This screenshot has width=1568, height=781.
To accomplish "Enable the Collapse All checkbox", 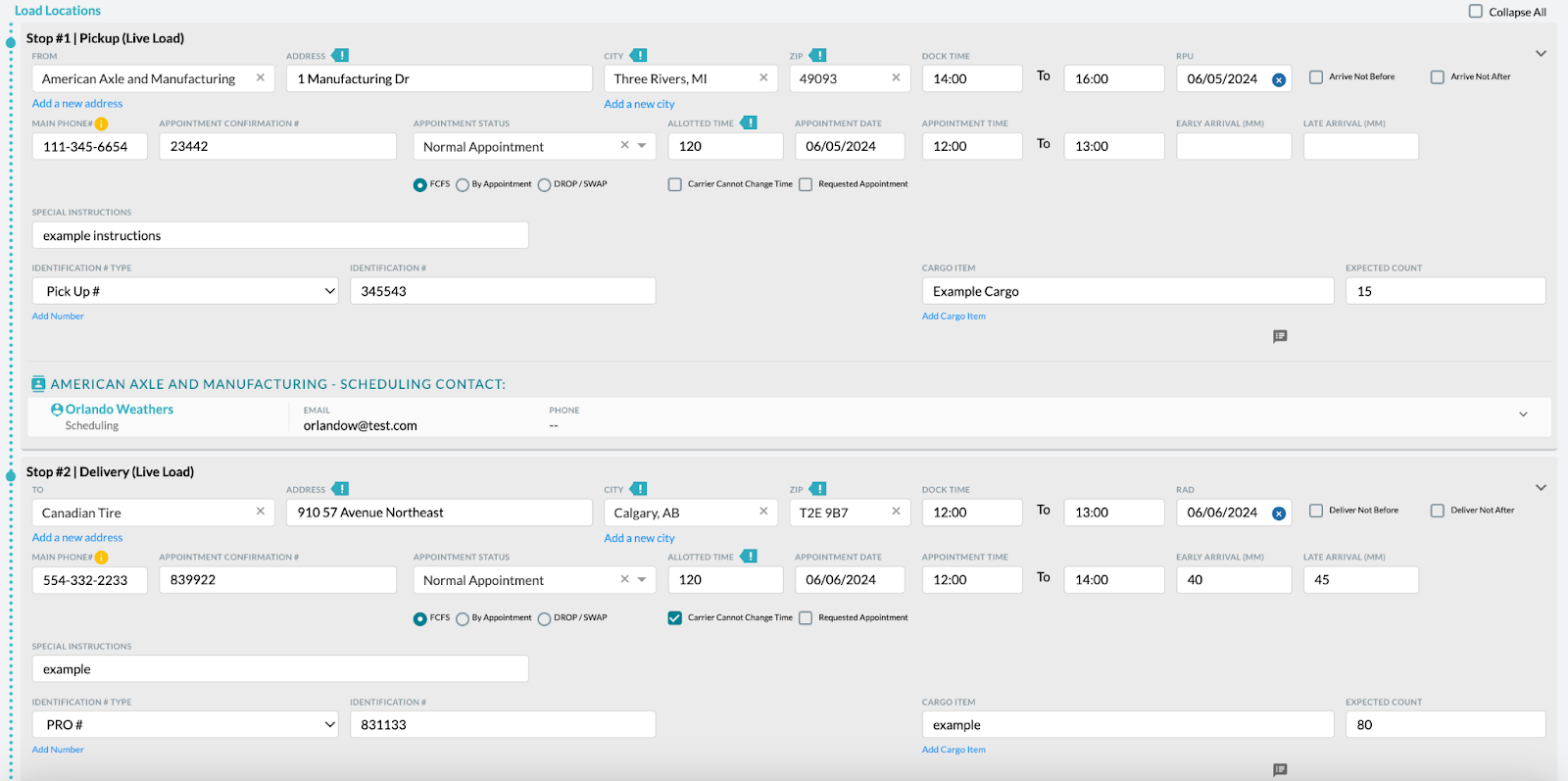I will 1476,12.
